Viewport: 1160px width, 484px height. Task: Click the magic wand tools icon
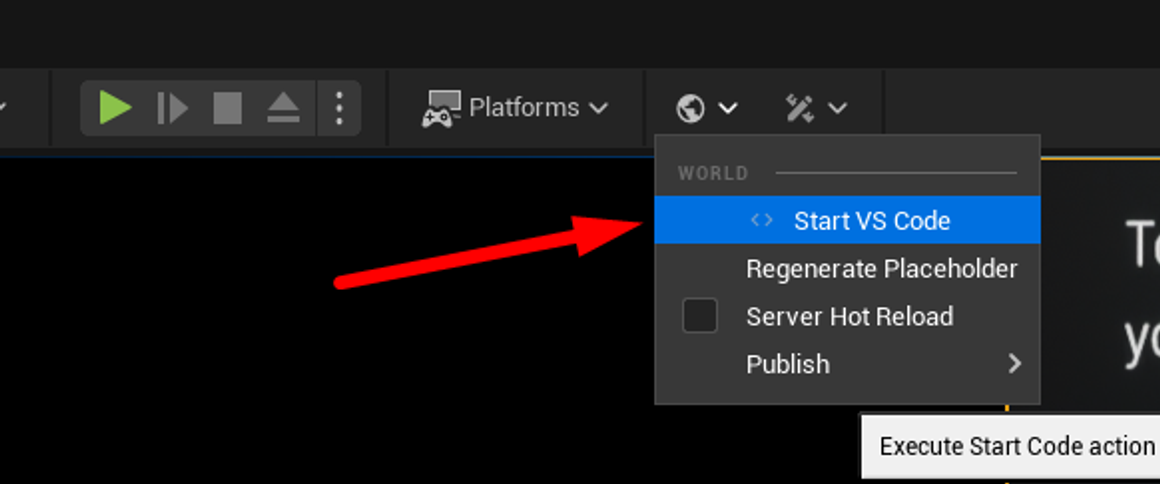coord(799,108)
